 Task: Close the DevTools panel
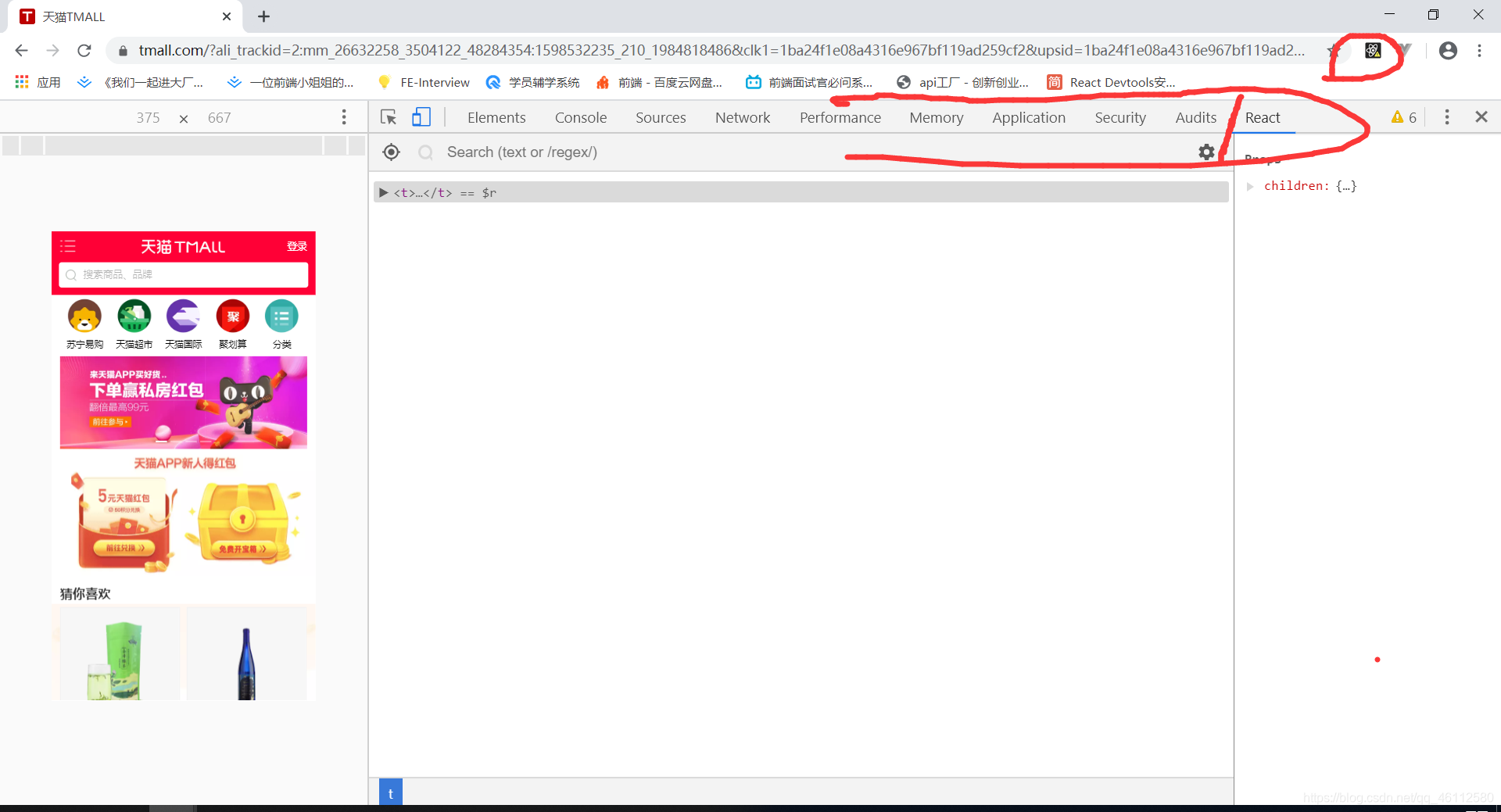1481,117
